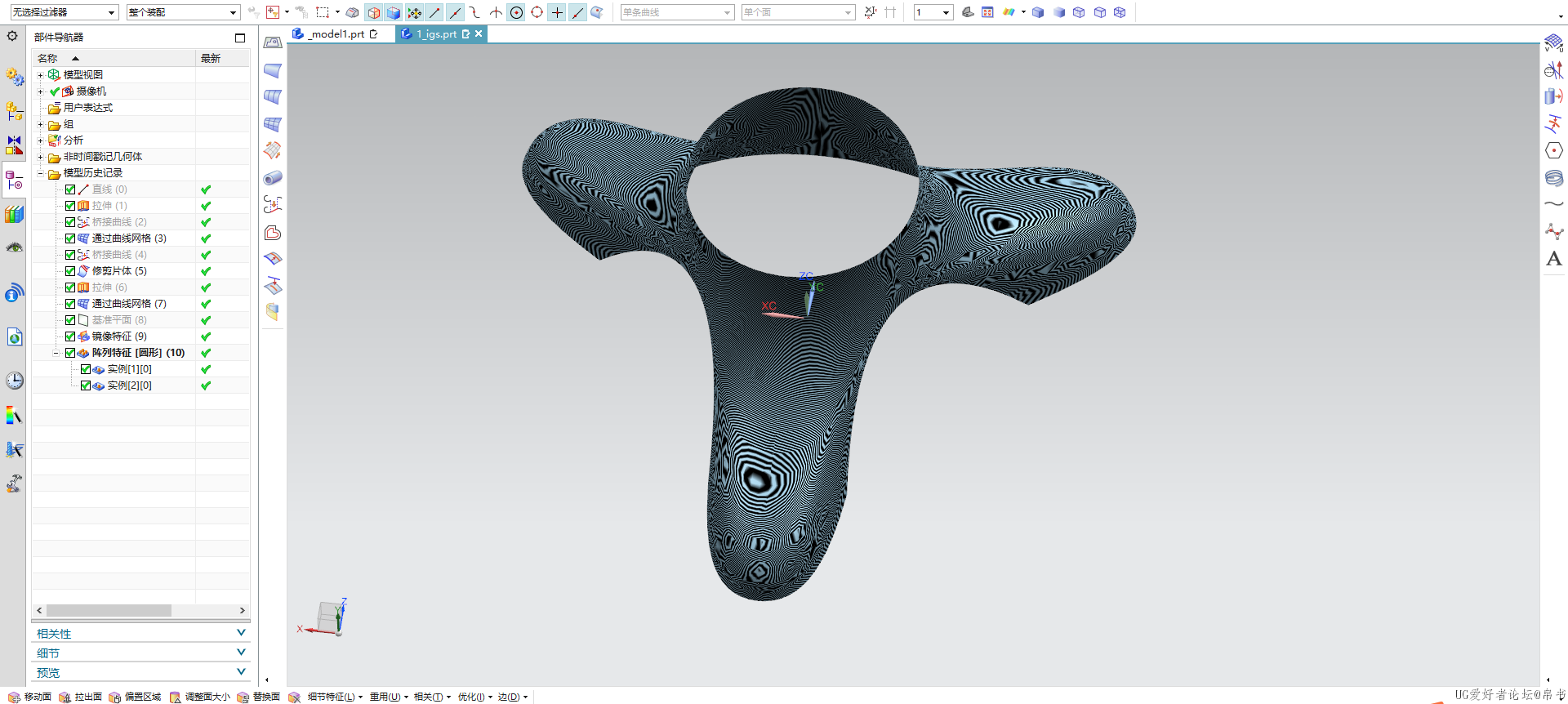Screen dimensions: 1568x704
Task: Click the 拉出面 pull face button
Action: [81, 697]
